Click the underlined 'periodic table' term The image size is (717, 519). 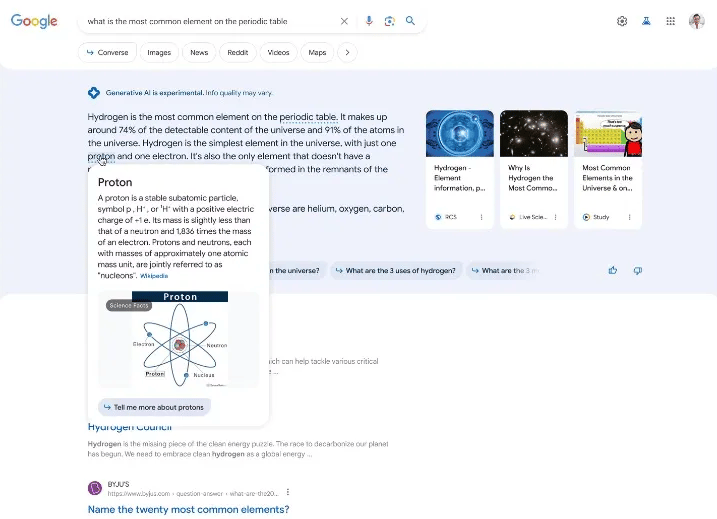[308, 117]
